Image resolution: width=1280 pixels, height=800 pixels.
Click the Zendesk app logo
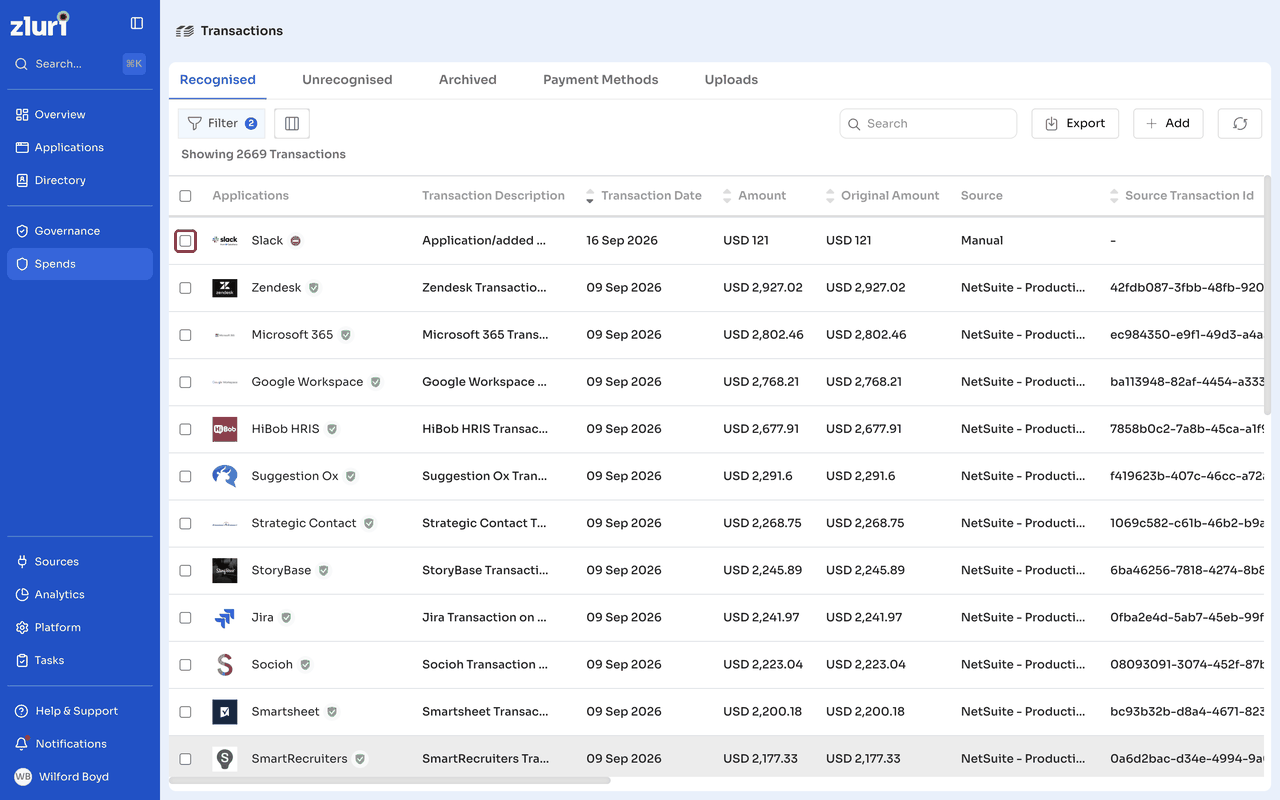point(225,288)
